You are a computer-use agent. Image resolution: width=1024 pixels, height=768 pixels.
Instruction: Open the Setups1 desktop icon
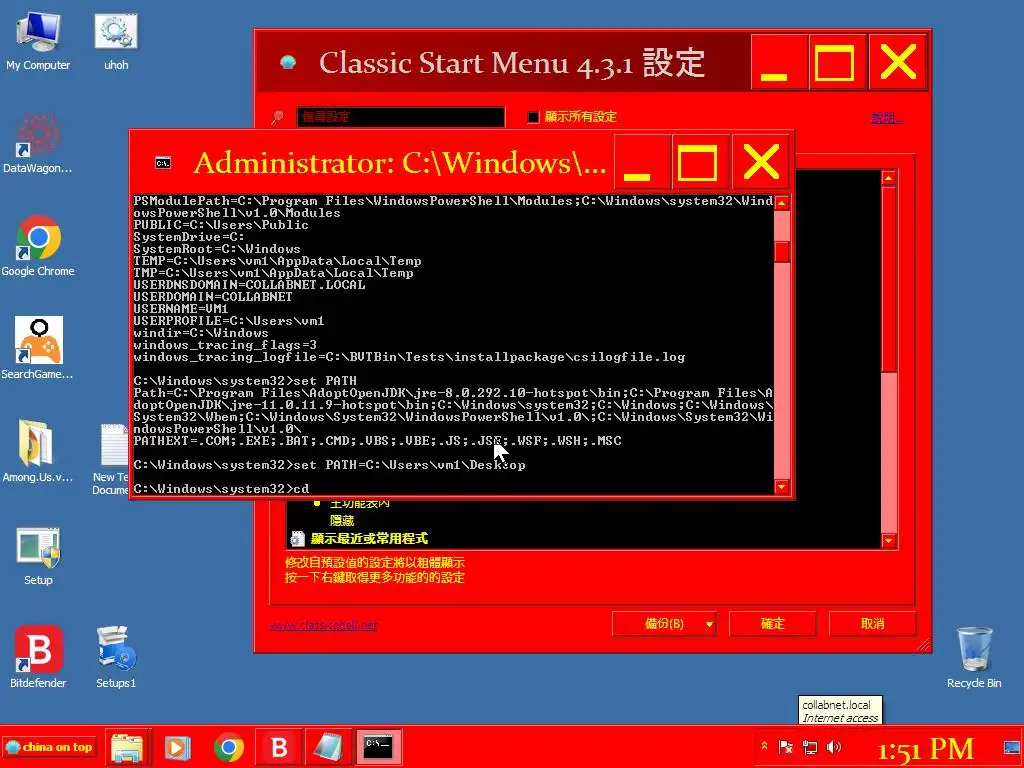[x=116, y=657]
